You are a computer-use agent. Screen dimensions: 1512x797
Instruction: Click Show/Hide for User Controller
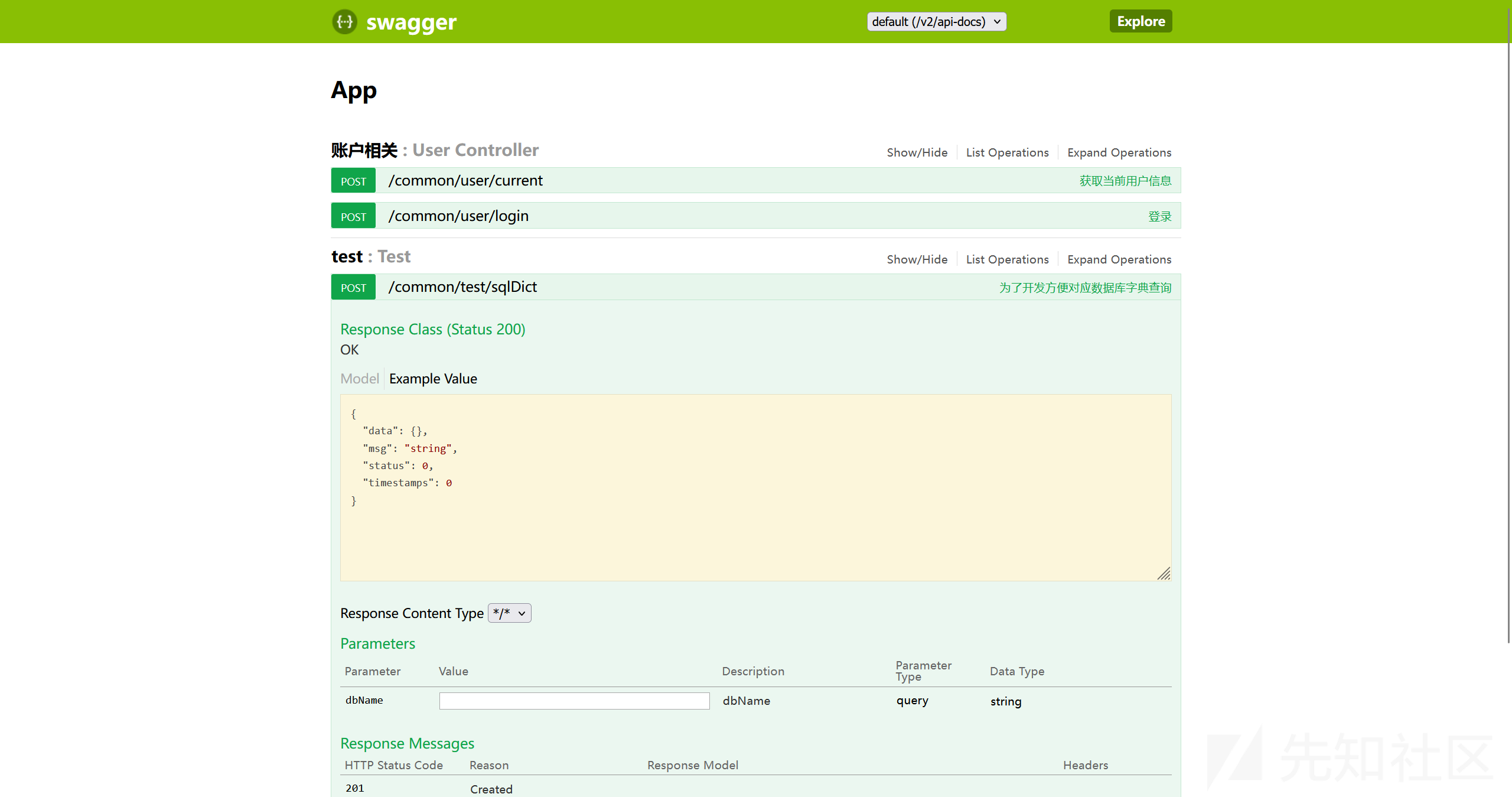tap(917, 152)
